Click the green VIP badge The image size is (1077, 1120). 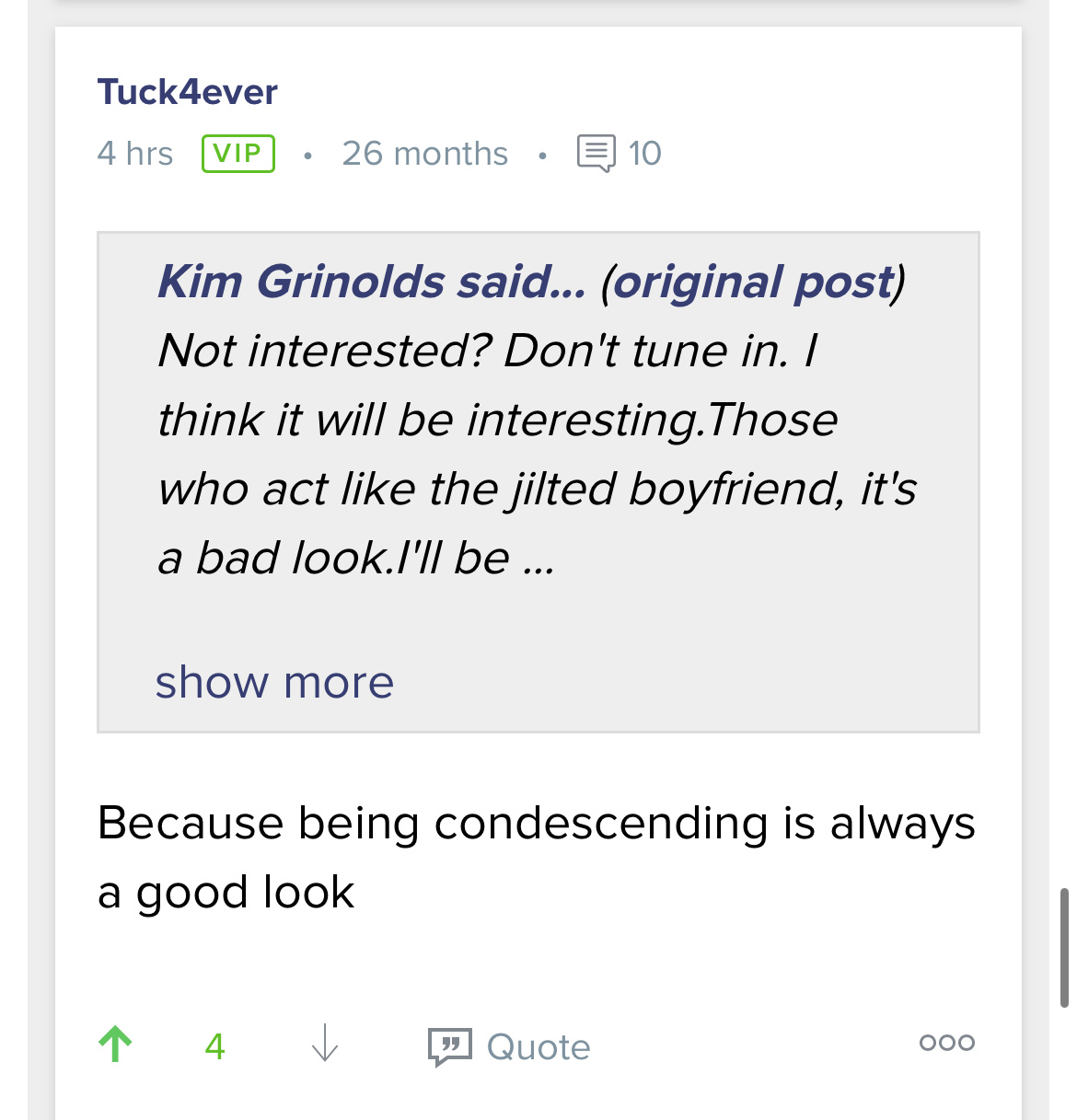tap(238, 153)
